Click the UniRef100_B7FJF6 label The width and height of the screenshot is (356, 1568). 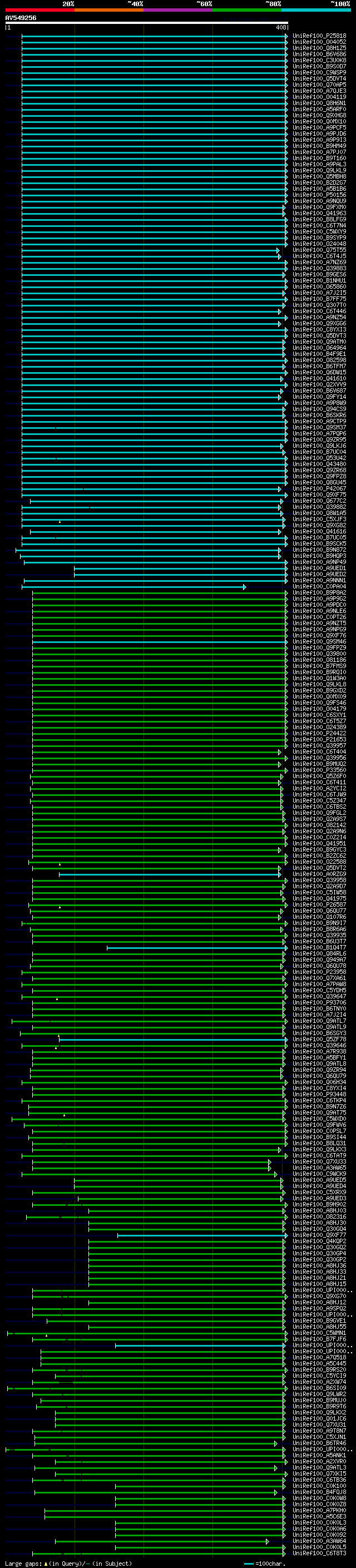click(x=319, y=1340)
